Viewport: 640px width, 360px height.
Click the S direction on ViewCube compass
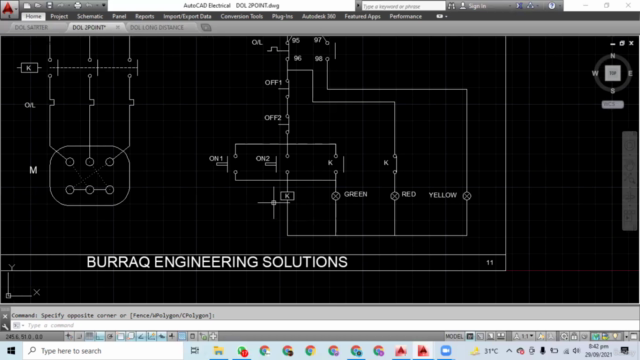pos(613,91)
